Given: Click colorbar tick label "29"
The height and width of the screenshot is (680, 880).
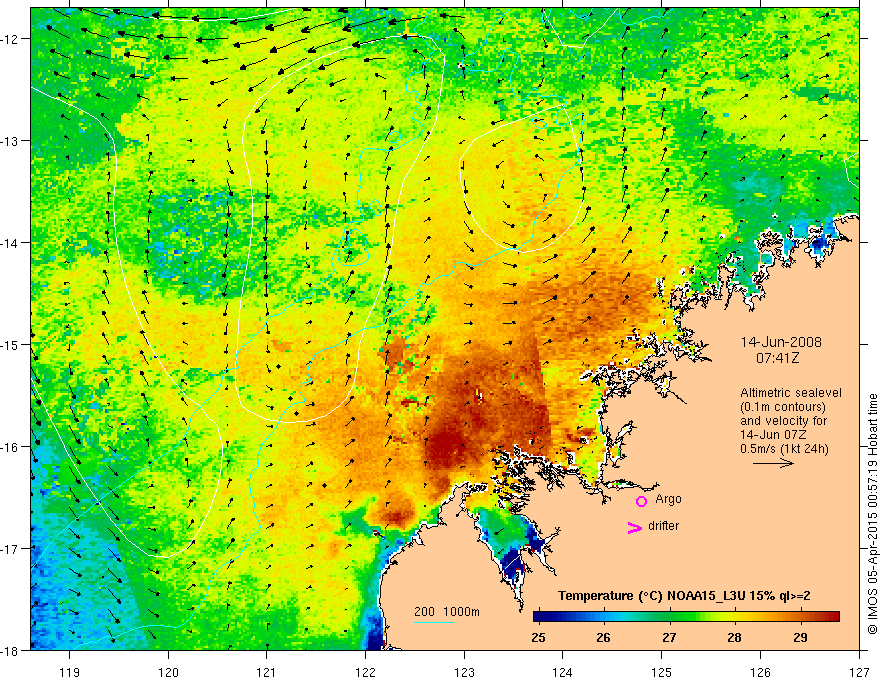Looking at the screenshot, I should tap(800, 637).
